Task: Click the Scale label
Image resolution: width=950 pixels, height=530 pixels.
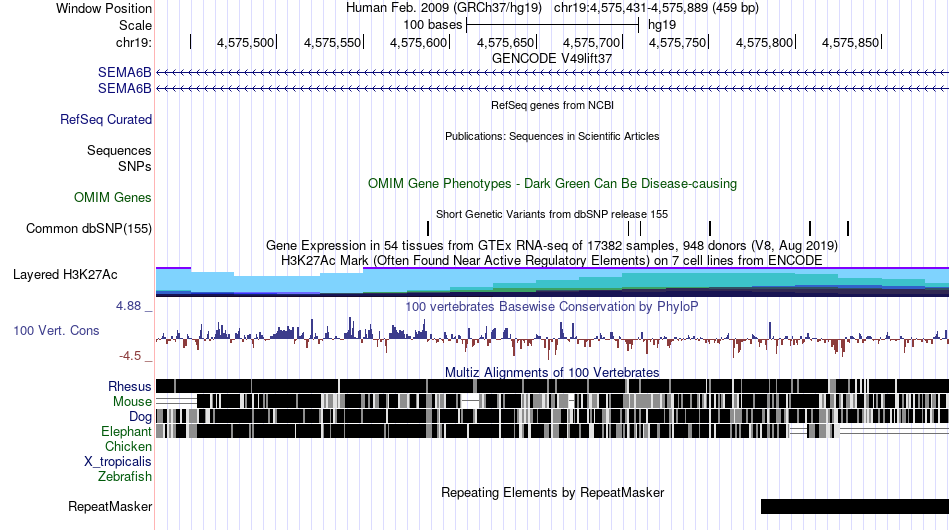Action: 135,25
